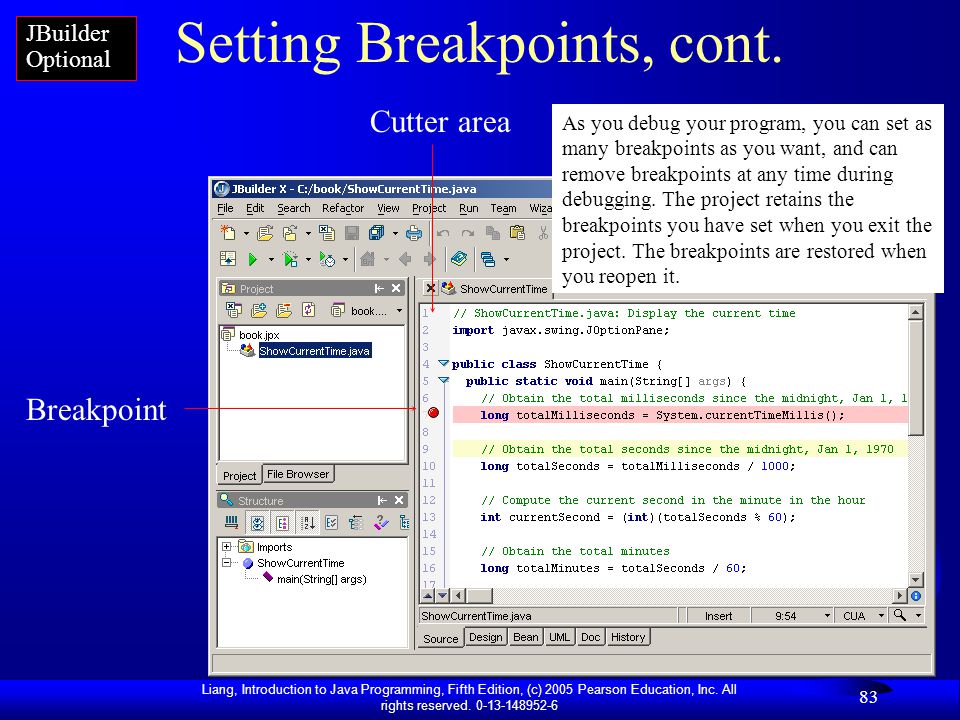Switch to the Project tab
Screen dimensions: 960x720
tap(239, 476)
